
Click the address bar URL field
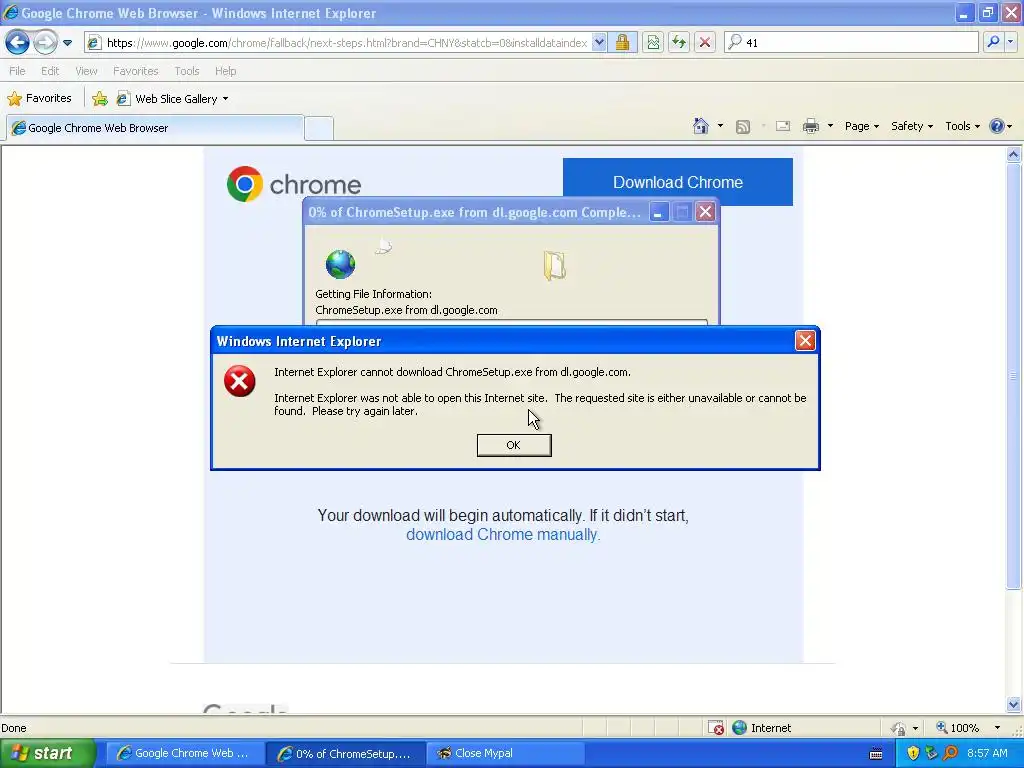(338, 43)
